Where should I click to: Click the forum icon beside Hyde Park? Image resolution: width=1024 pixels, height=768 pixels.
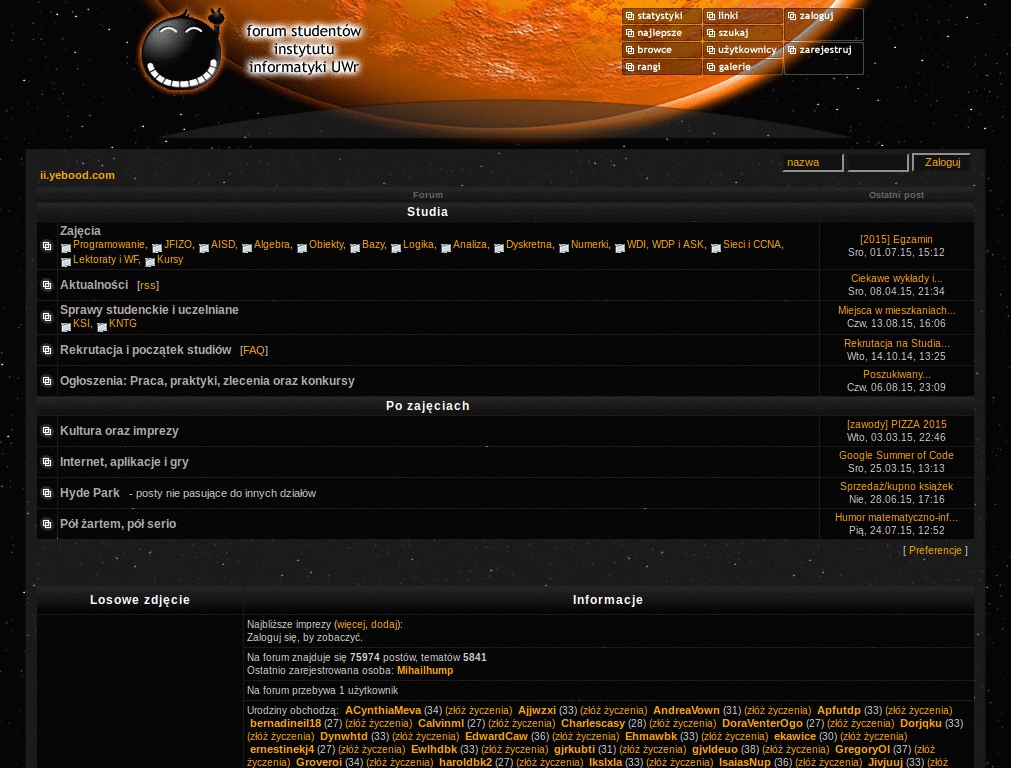(47, 493)
